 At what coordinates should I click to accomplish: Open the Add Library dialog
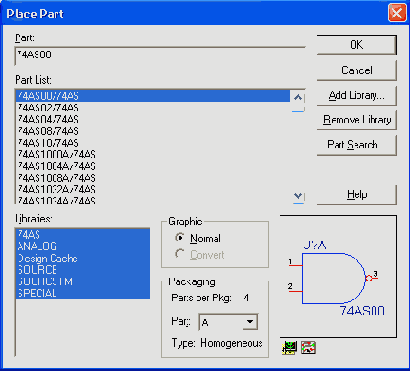pos(356,96)
